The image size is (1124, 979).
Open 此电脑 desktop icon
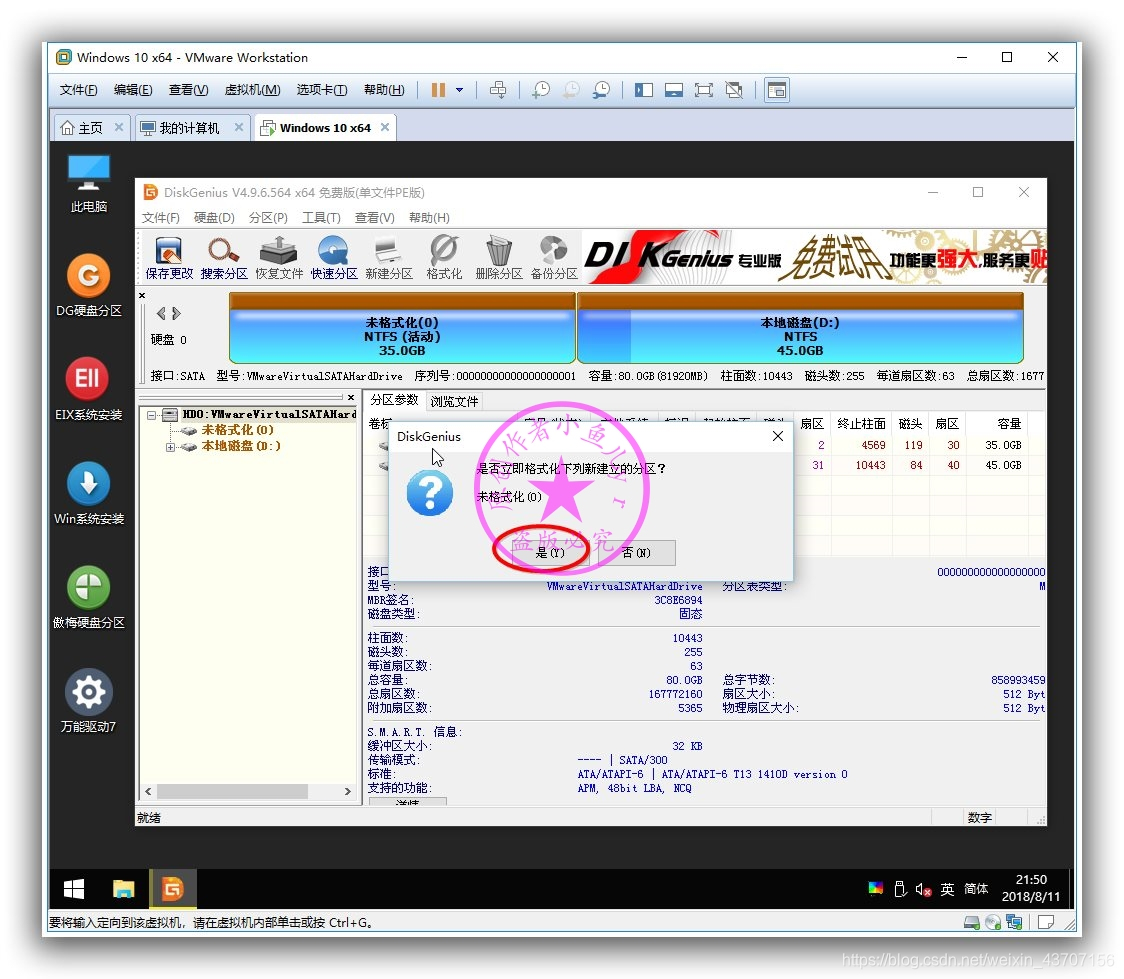(x=89, y=183)
